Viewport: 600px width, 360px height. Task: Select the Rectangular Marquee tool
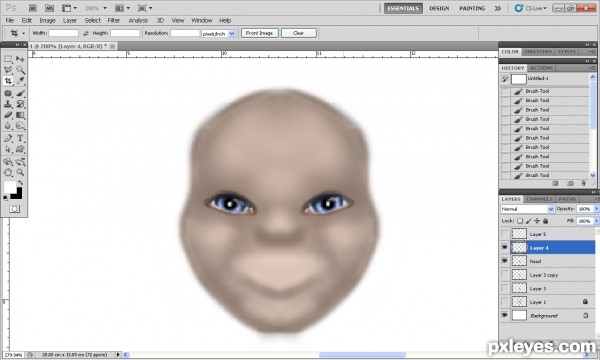tap(8, 59)
